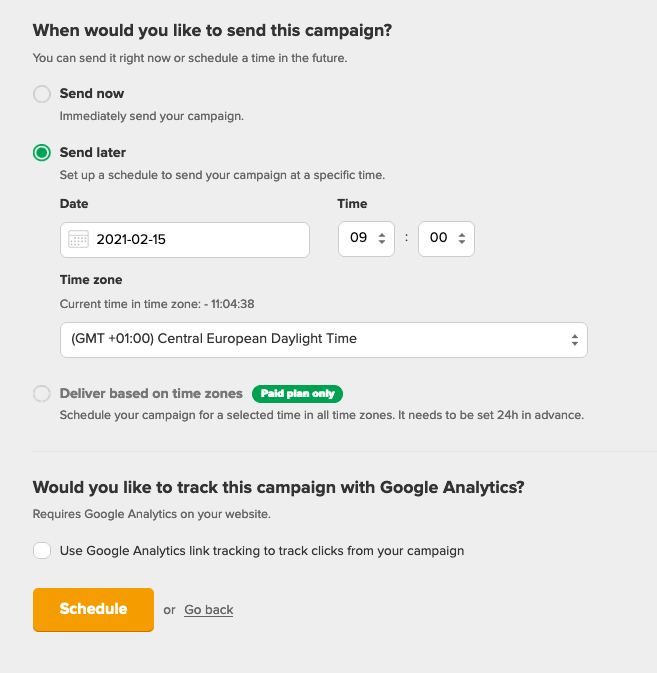The height and width of the screenshot is (673, 657).
Task: Click the minute selector's up-down arrows
Action: tap(461, 239)
